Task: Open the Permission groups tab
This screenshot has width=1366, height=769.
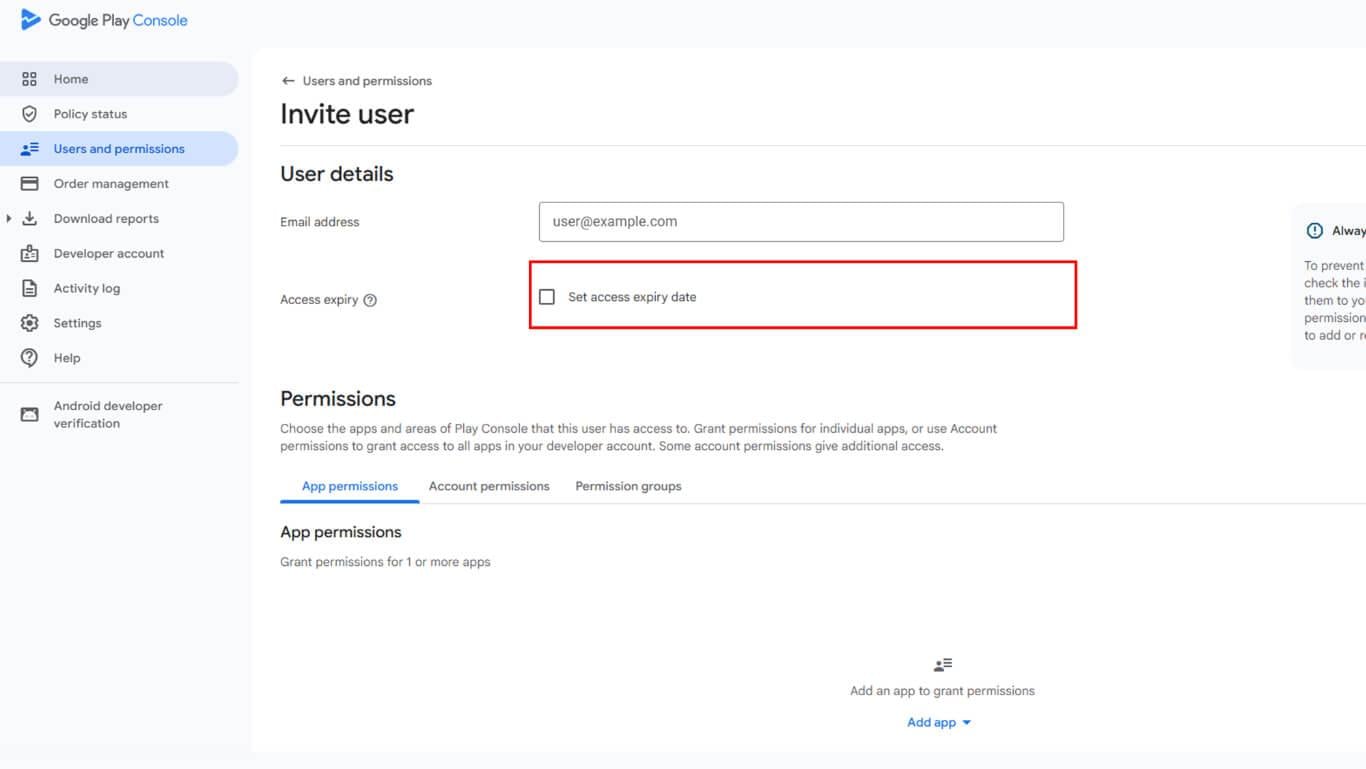Action: pyautogui.click(x=628, y=486)
